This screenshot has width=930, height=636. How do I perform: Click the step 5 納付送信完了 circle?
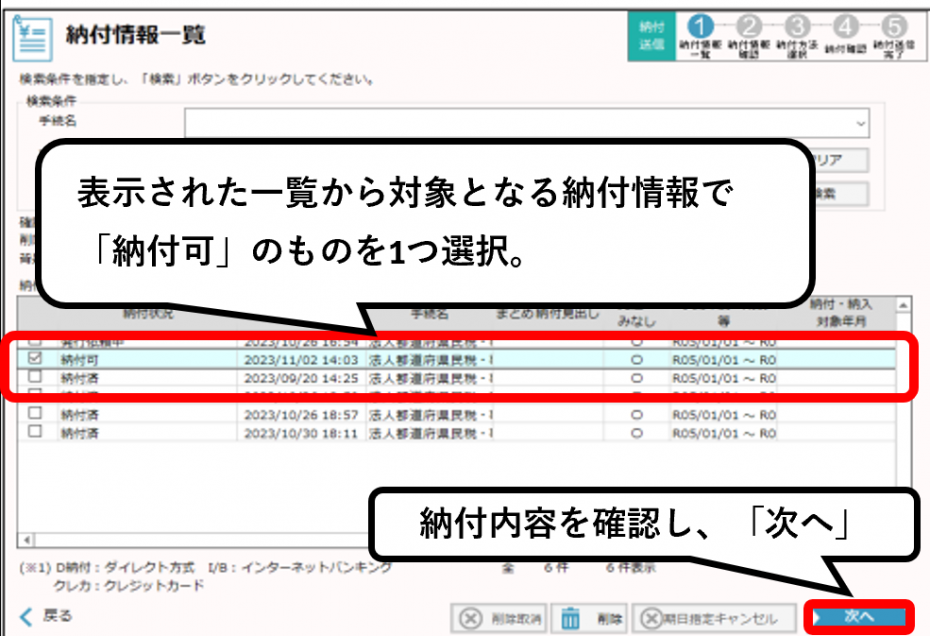pos(893,26)
